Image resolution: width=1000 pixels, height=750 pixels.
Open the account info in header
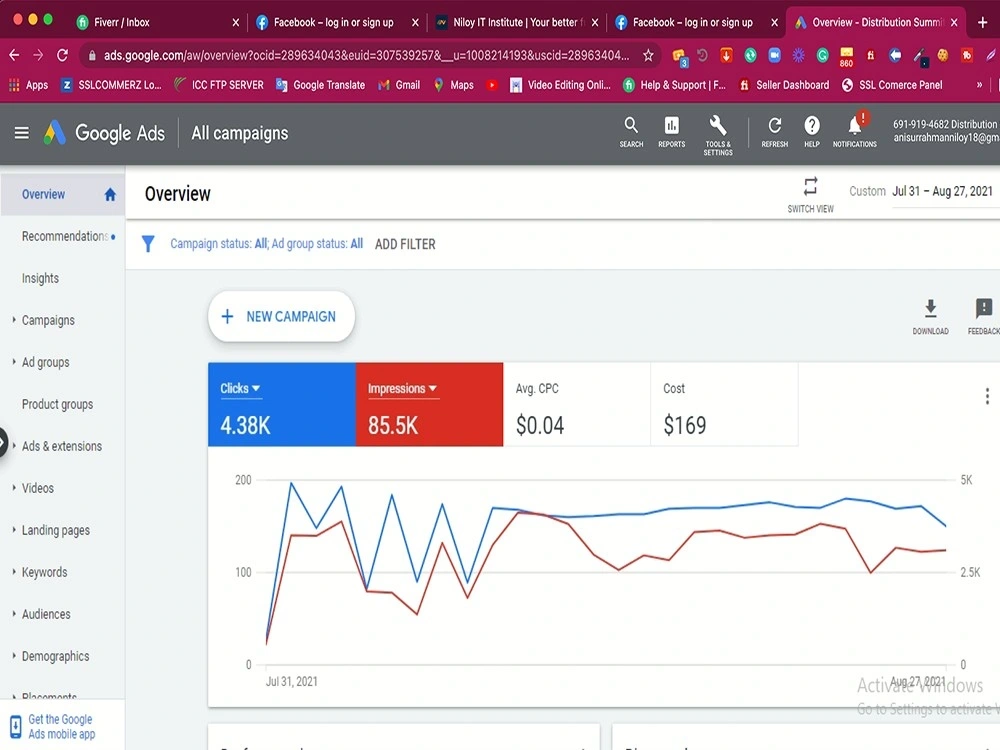(946, 131)
